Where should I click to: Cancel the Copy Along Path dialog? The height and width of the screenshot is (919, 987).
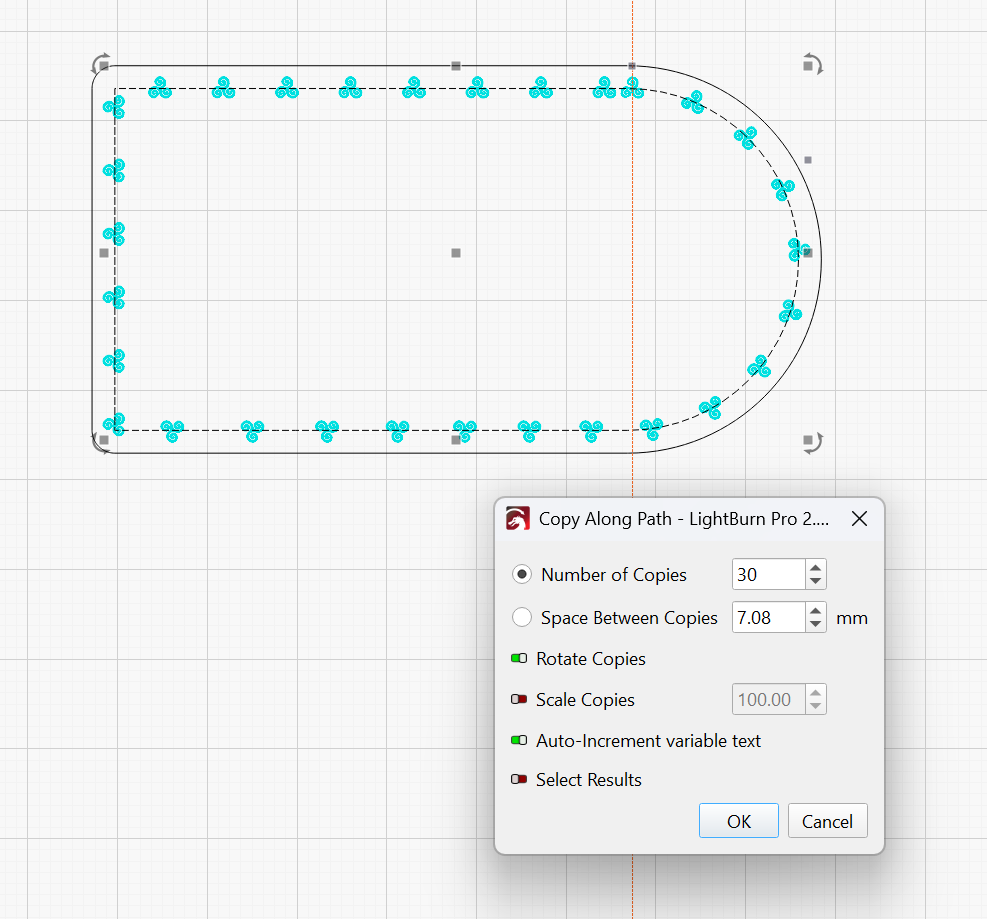827,821
